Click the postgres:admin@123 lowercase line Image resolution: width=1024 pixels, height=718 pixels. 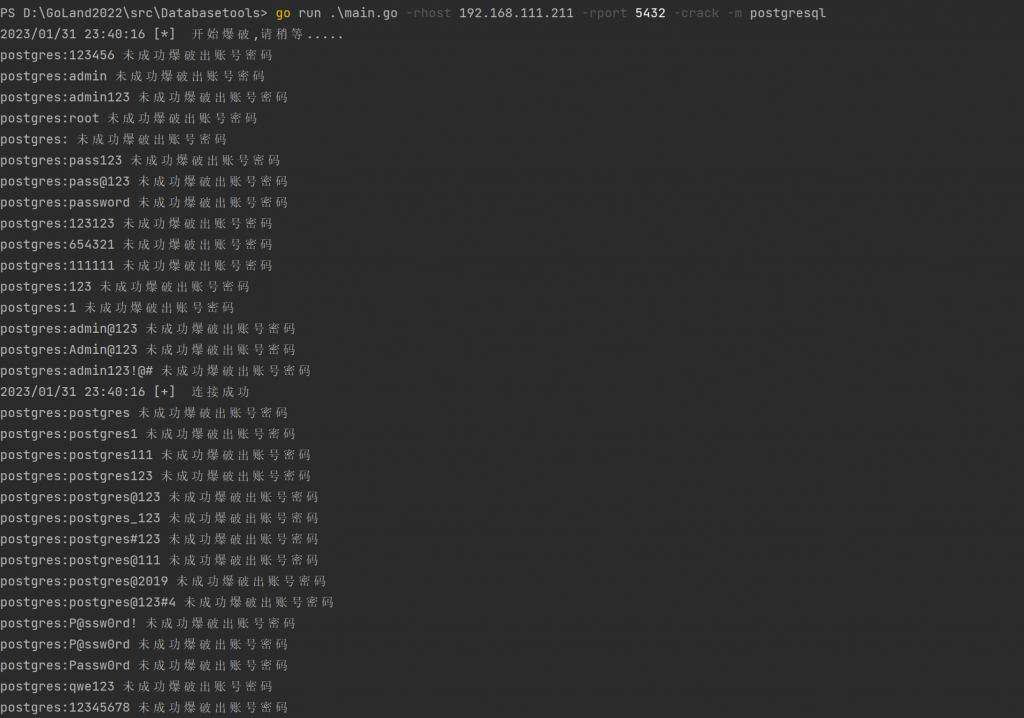[x=148, y=329]
